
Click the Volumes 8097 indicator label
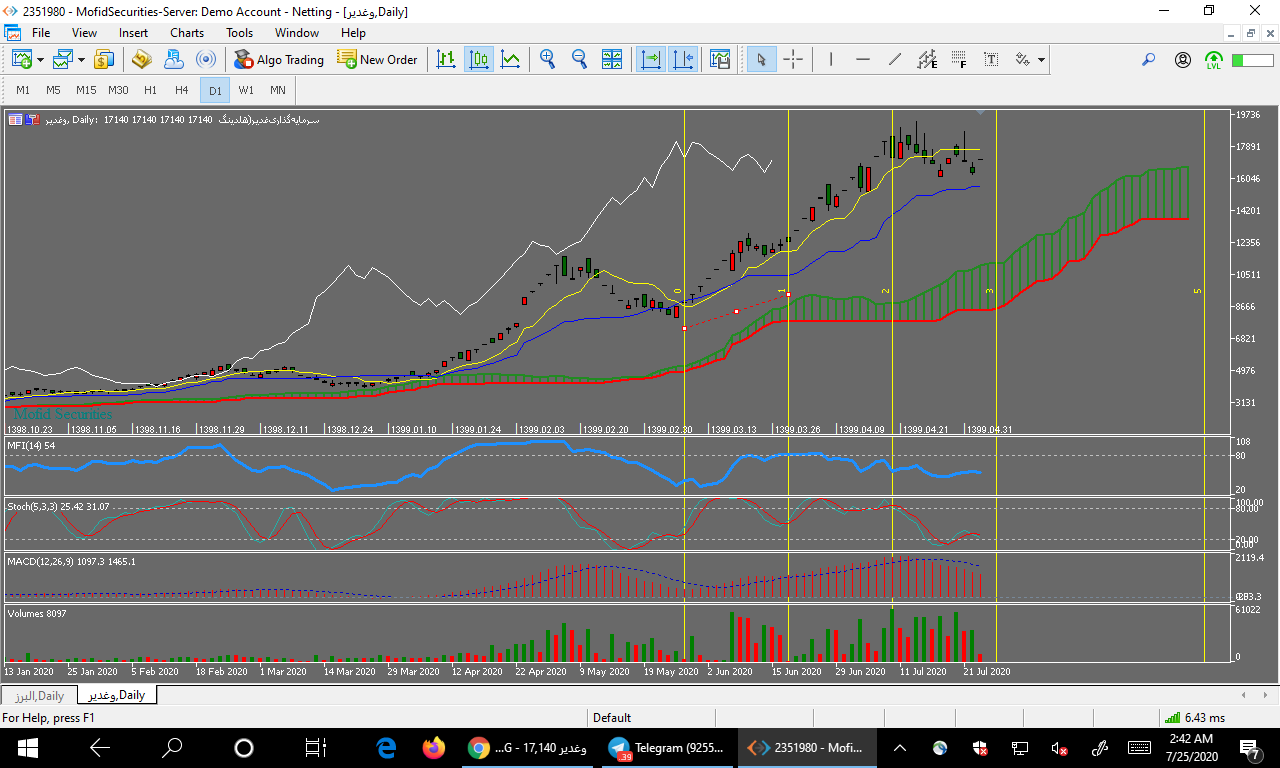click(x=37, y=613)
